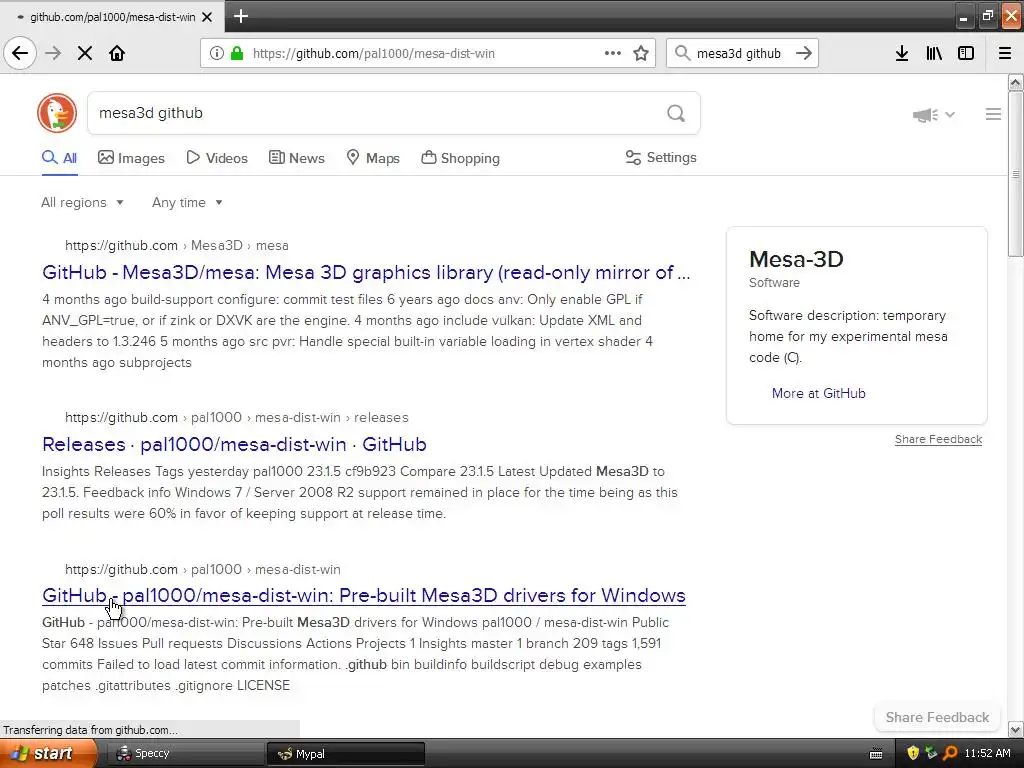
Task: Click Share Feedback under Mesa-3D card
Action: 938,440
